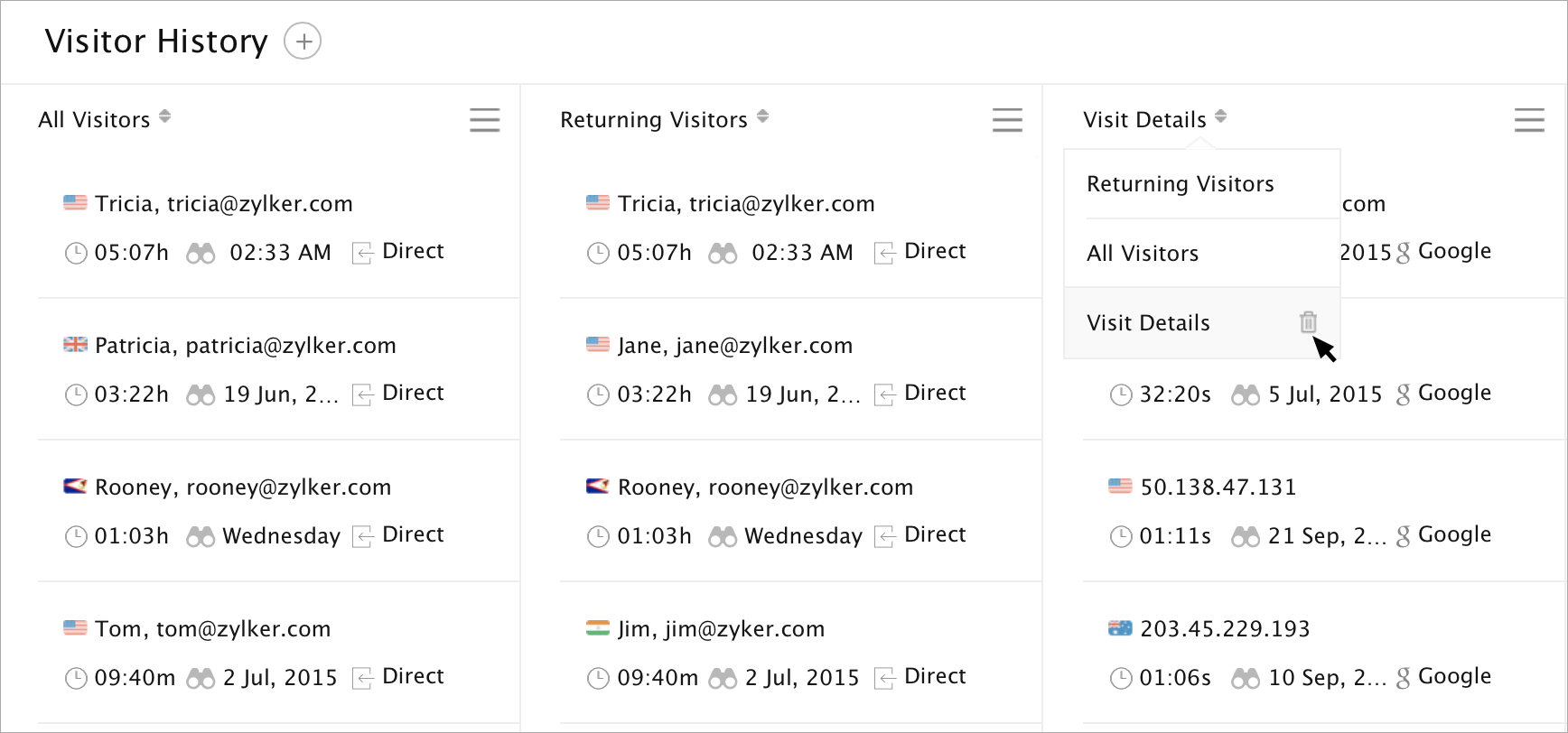Click the UK flag beside Patricia
The image size is (1568, 733).
click(x=75, y=345)
